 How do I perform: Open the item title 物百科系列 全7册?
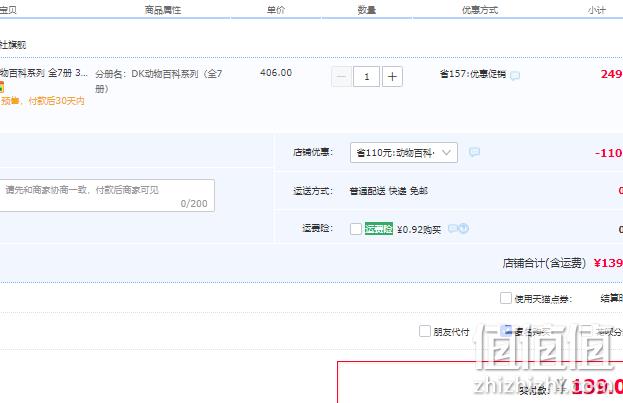[x=44, y=73]
